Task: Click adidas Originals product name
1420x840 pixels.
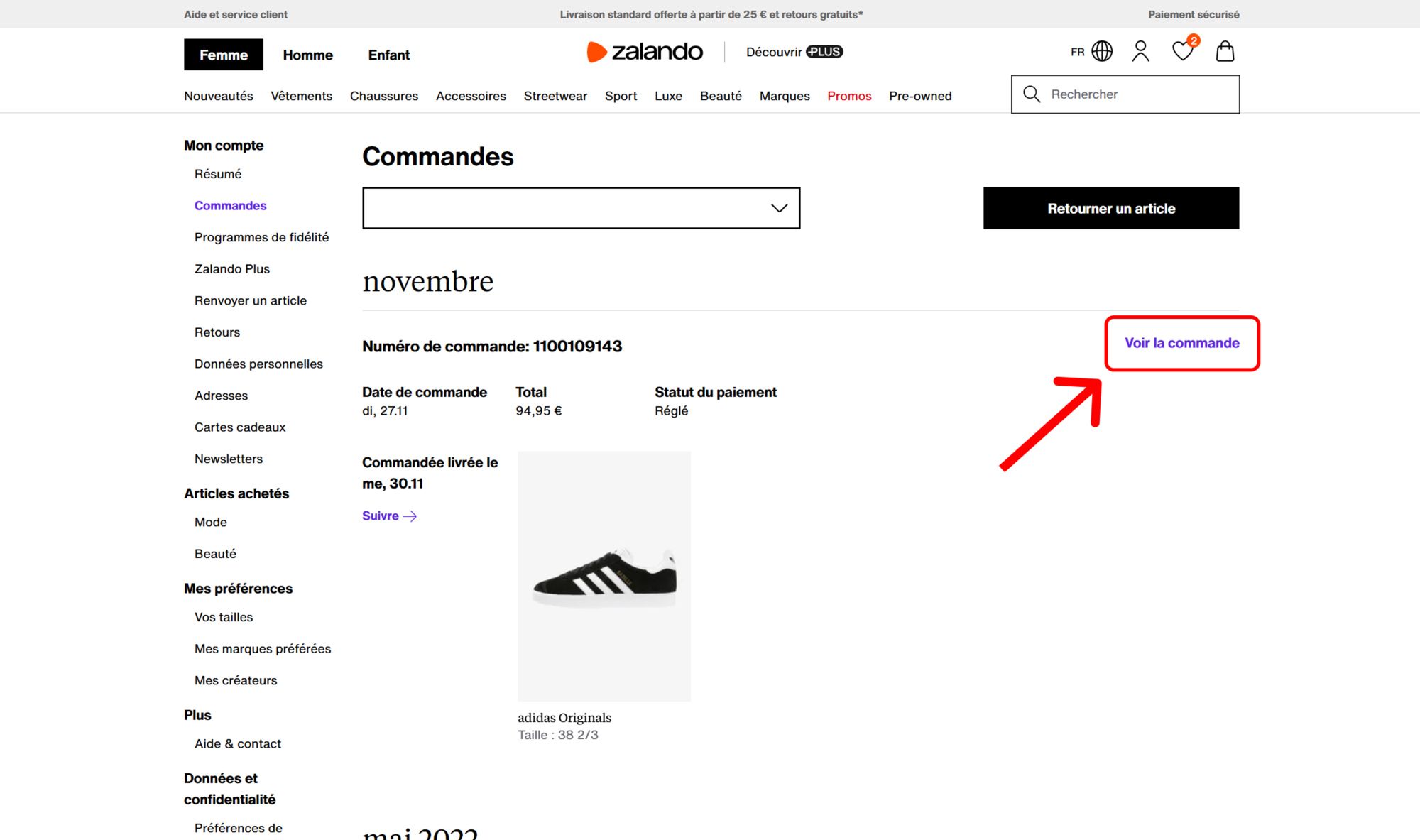Action: 564,718
